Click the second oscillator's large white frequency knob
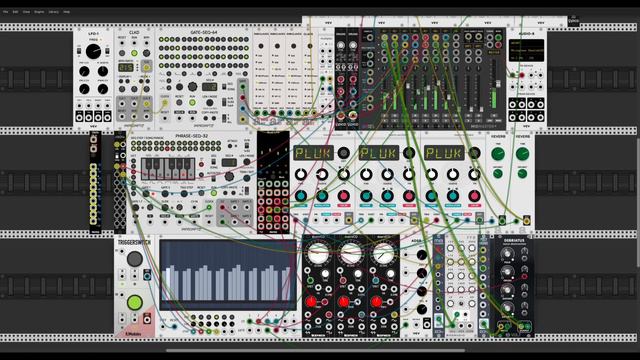 tap(351, 253)
